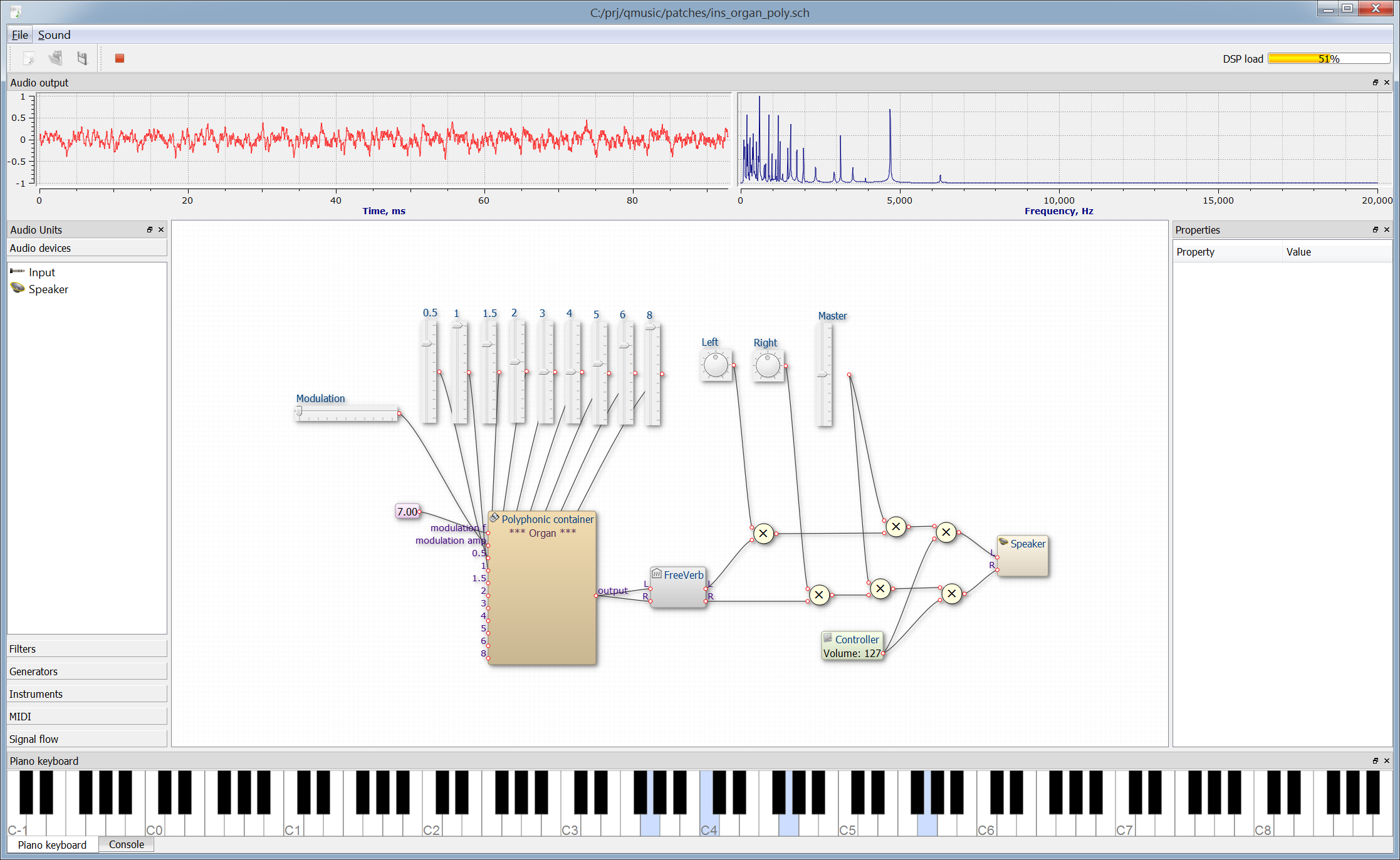Switch to the Console tab
The height and width of the screenshot is (860, 1400).
[126, 844]
